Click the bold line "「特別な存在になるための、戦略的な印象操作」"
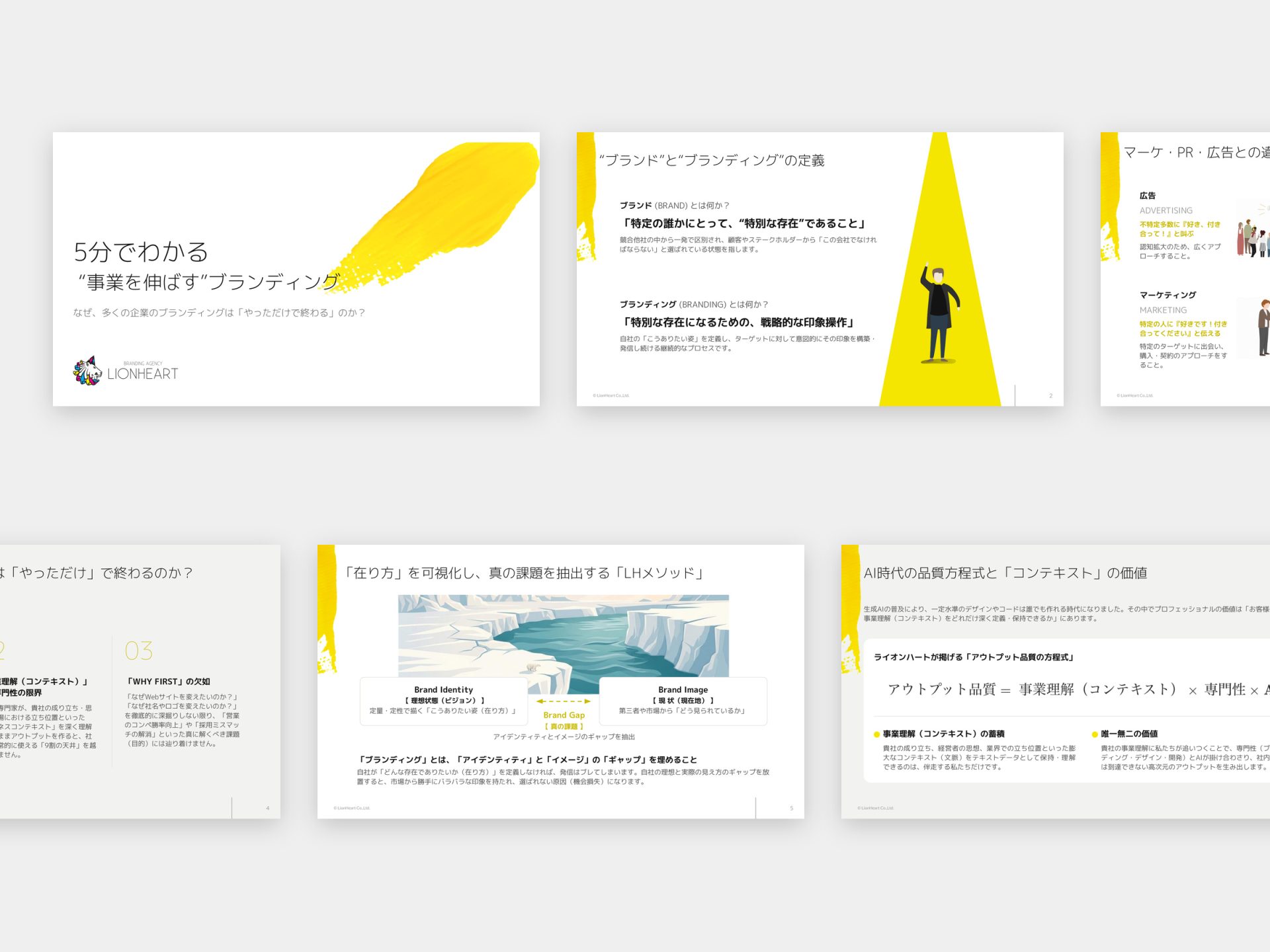 pos(738,323)
